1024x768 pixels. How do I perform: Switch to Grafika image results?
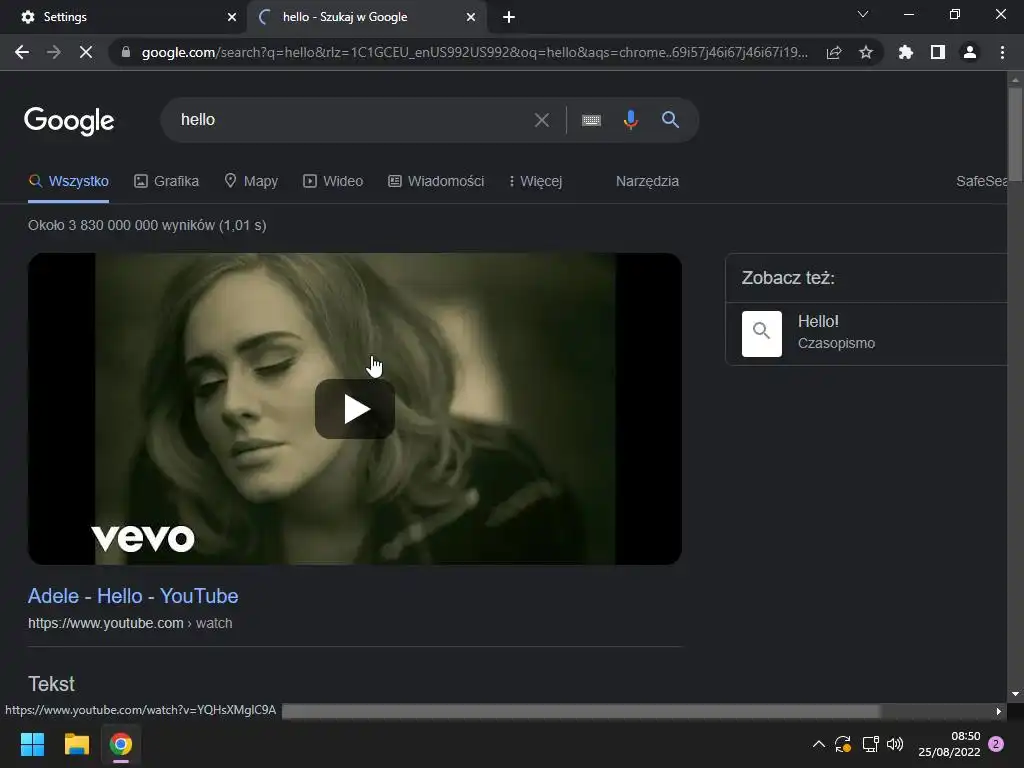pyautogui.click(x=167, y=181)
